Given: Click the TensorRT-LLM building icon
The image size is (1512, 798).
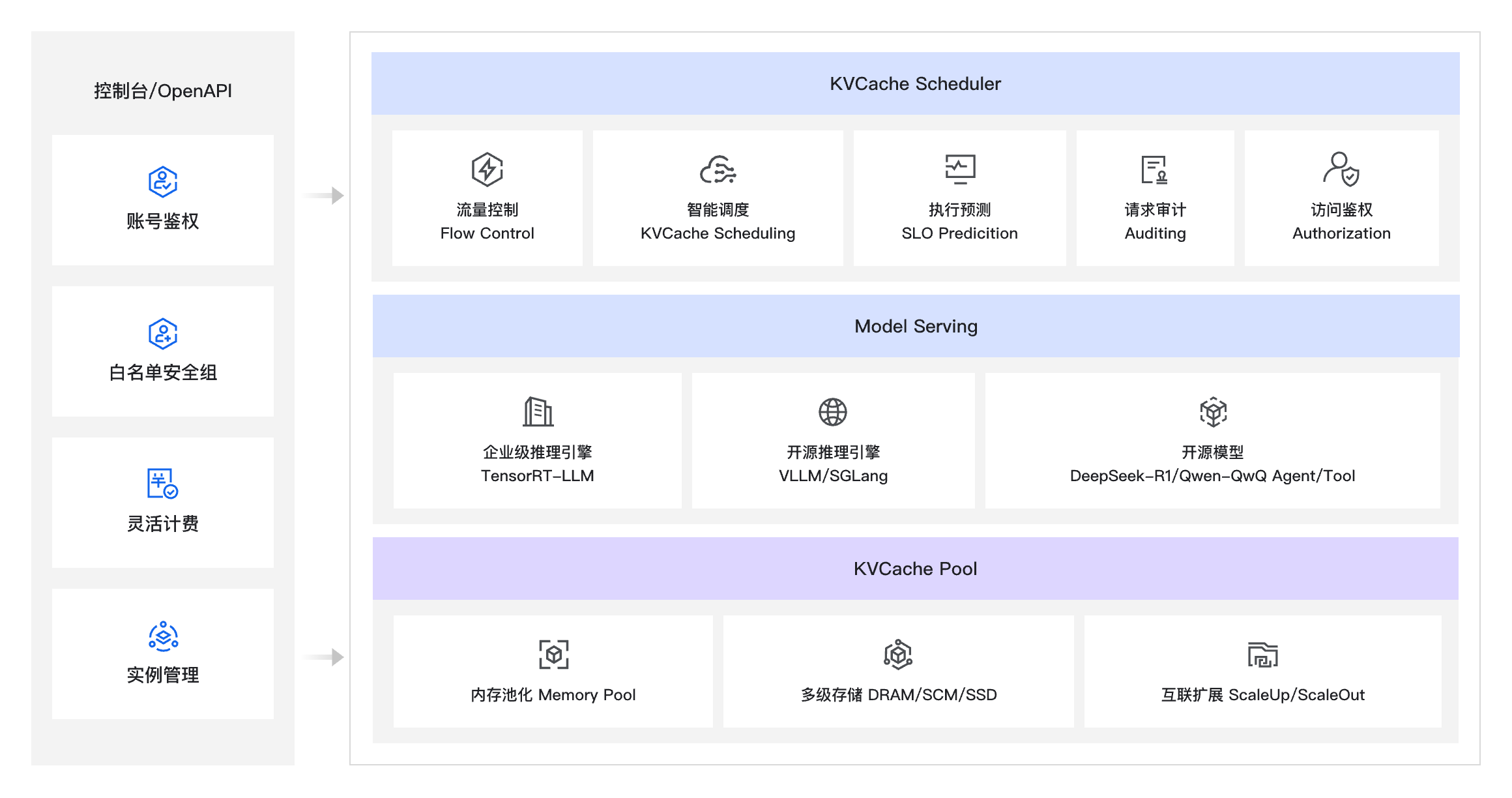Looking at the screenshot, I should (538, 411).
